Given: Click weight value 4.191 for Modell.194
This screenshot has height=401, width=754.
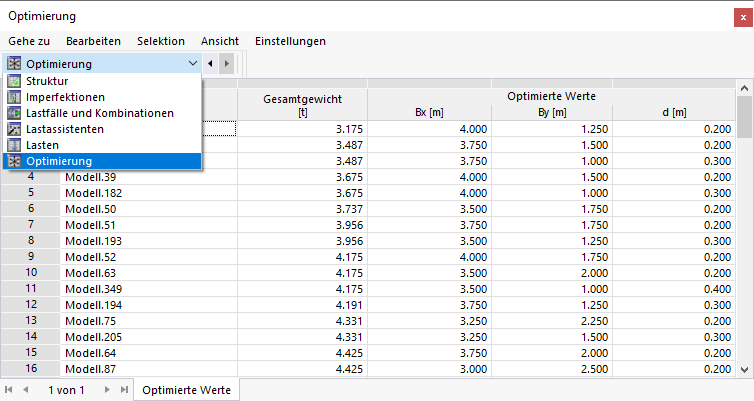Looking at the screenshot, I should pos(302,305).
